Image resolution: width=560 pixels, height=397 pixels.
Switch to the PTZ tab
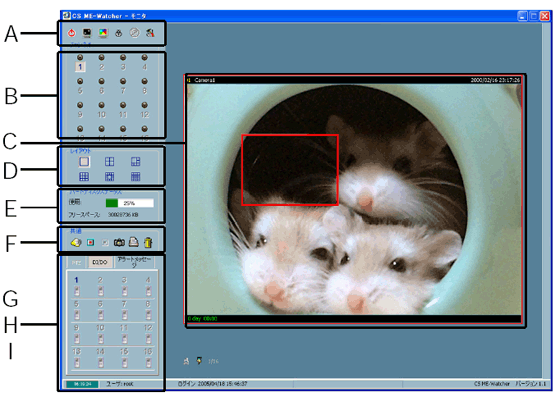click(x=76, y=262)
